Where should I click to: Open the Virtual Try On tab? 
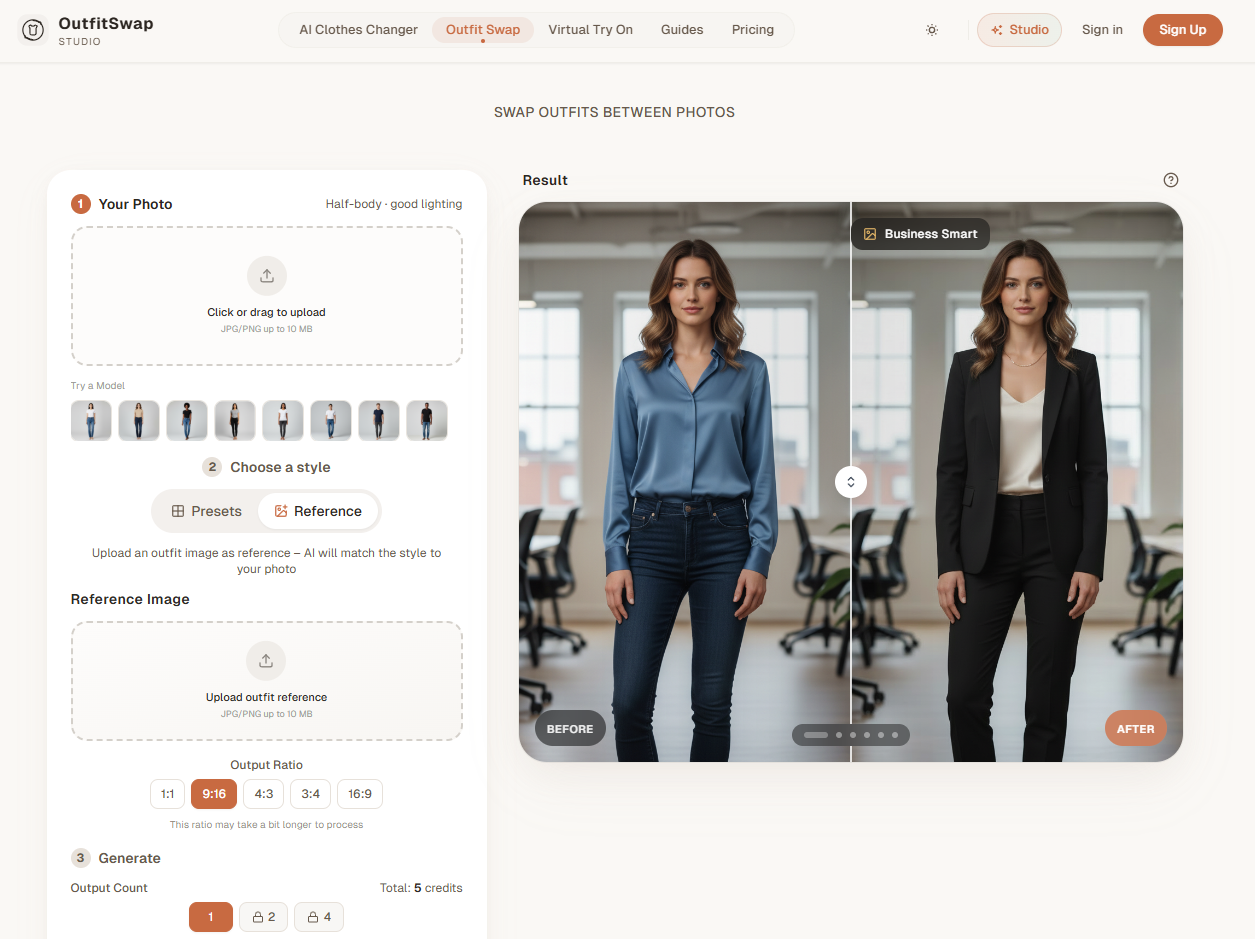(x=590, y=30)
